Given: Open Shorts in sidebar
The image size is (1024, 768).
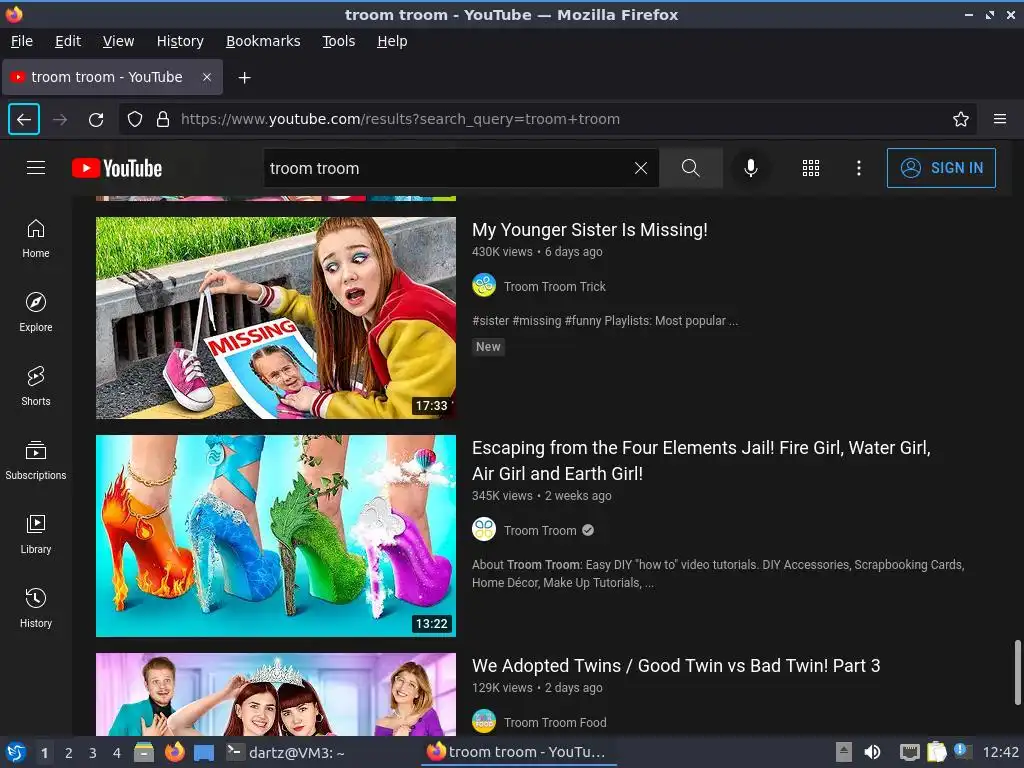Looking at the screenshot, I should (x=36, y=386).
